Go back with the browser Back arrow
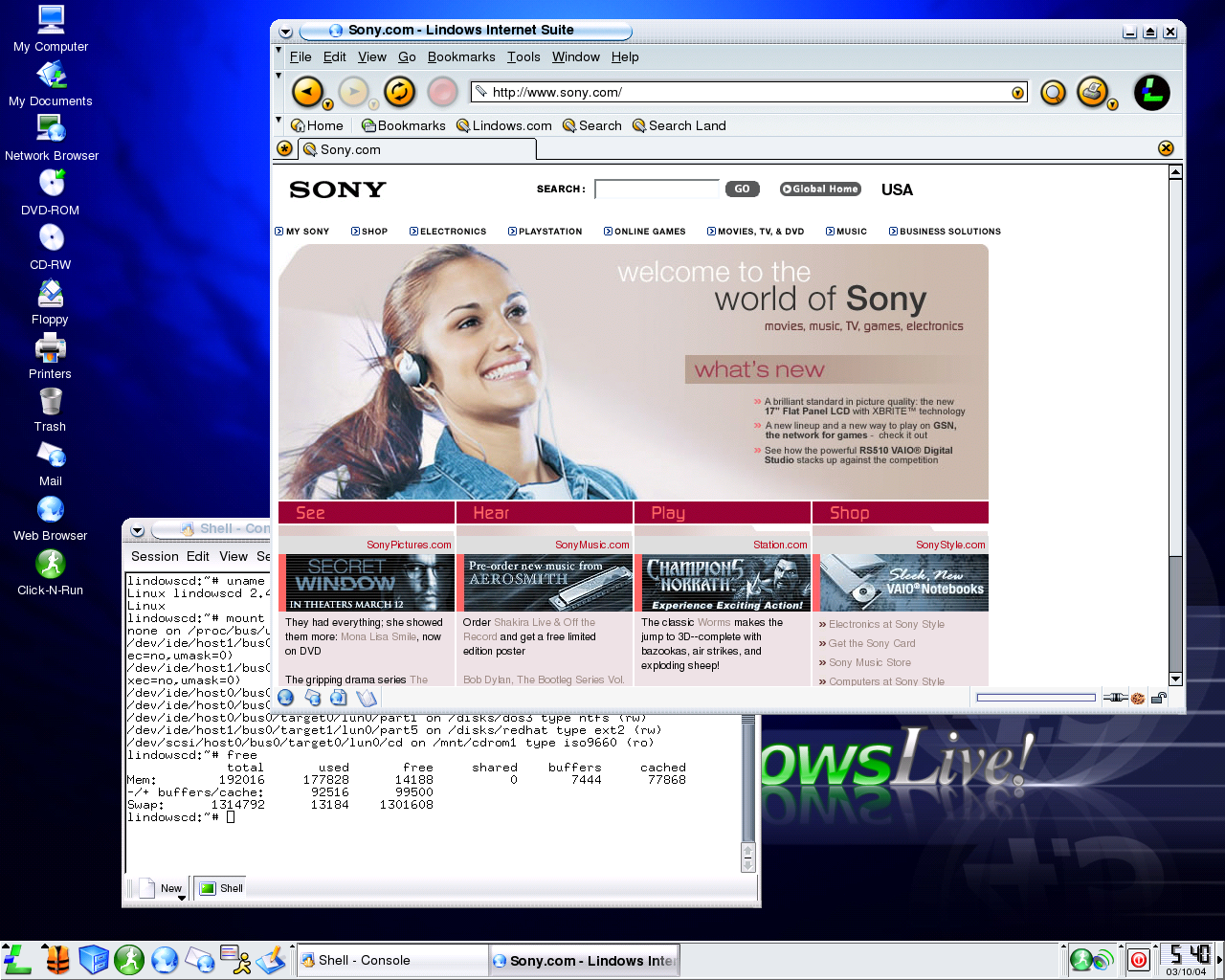 [x=307, y=92]
